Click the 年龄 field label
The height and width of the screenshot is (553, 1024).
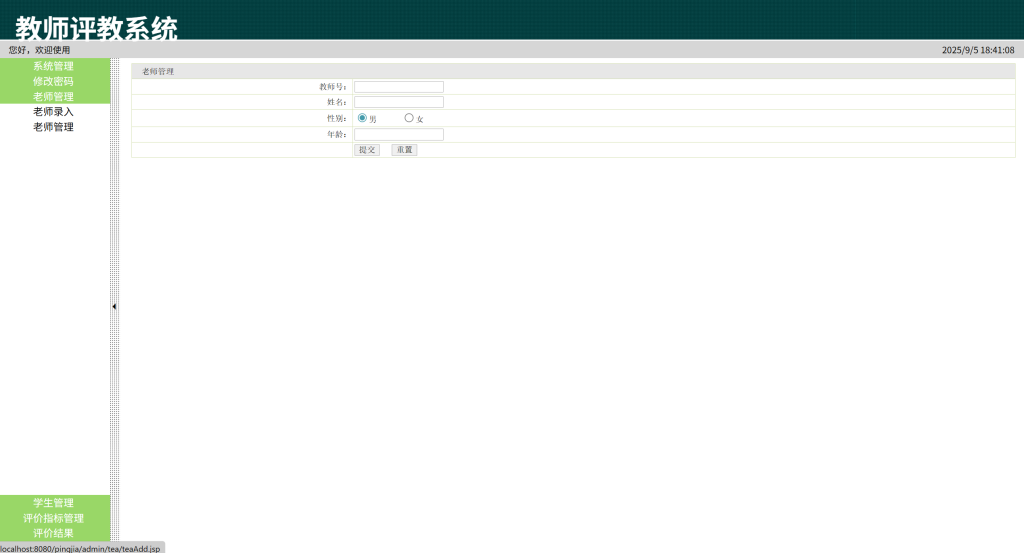point(337,134)
